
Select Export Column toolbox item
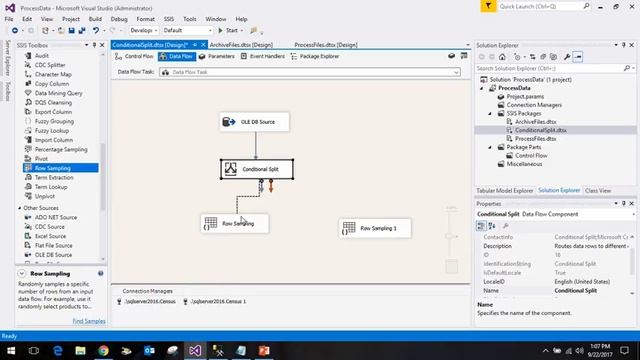point(53,112)
